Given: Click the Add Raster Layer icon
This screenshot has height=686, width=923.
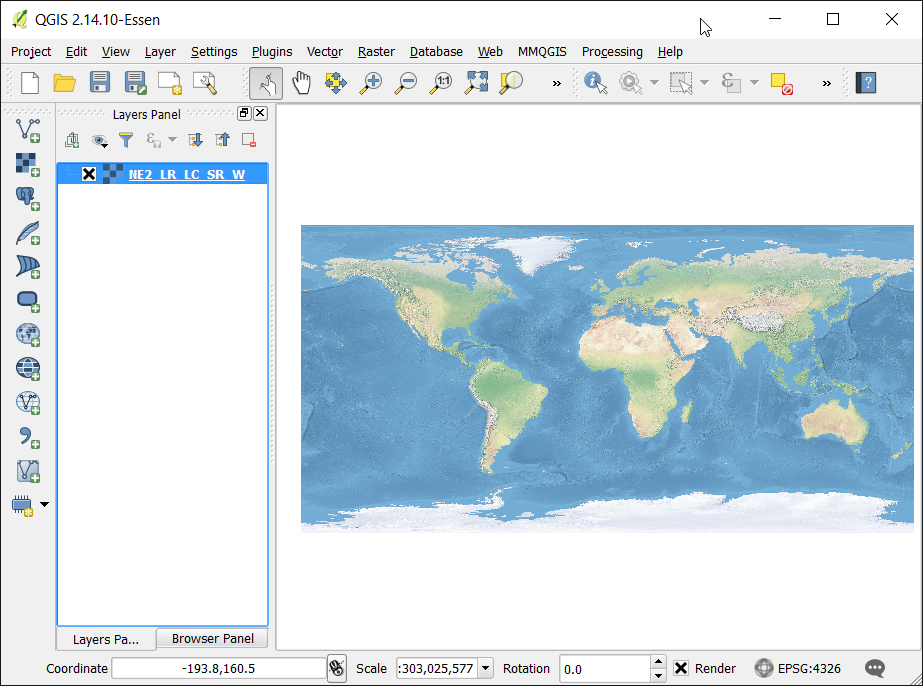Looking at the screenshot, I should pos(27,163).
